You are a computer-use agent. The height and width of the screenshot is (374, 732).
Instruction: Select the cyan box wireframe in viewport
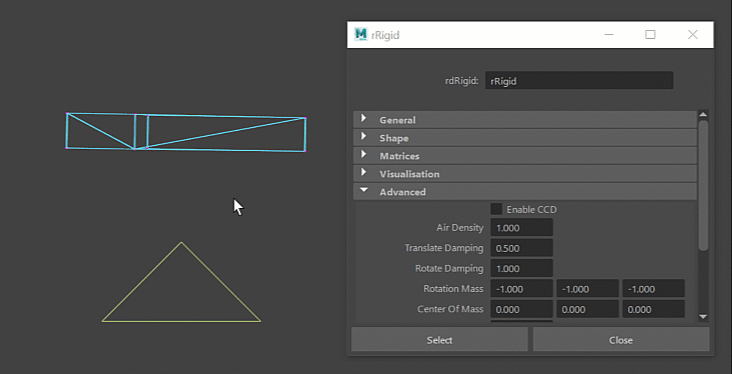pos(186,133)
